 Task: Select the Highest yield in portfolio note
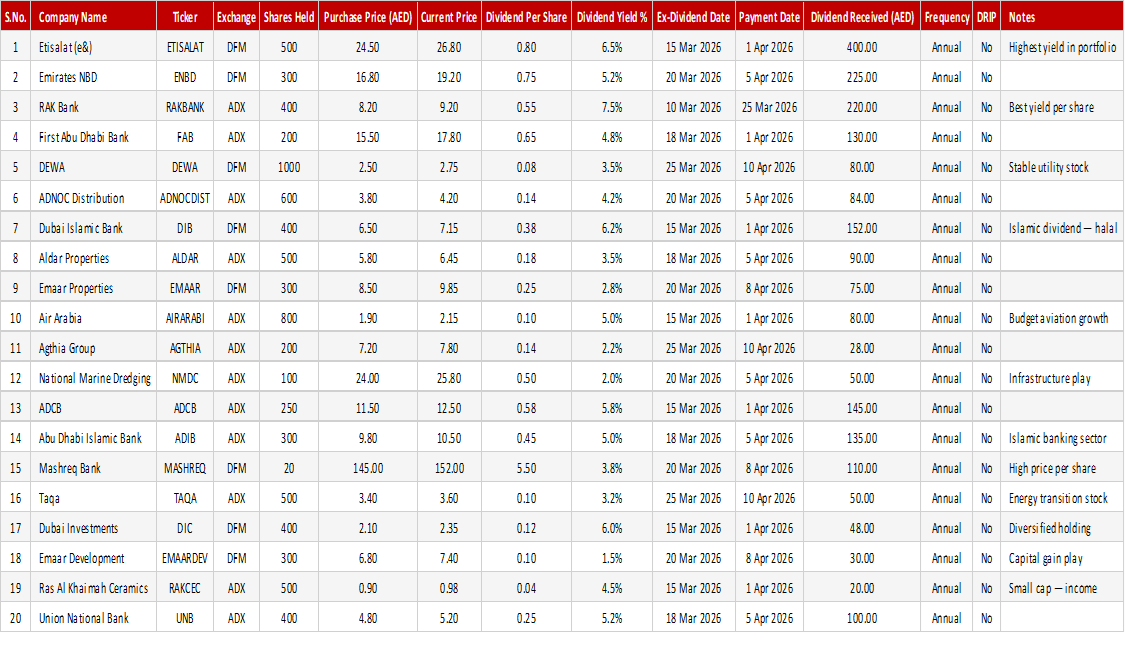coord(1062,47)
